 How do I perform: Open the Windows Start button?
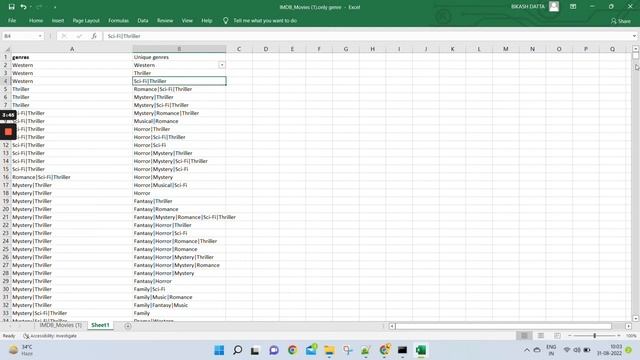tap(219, 350)
